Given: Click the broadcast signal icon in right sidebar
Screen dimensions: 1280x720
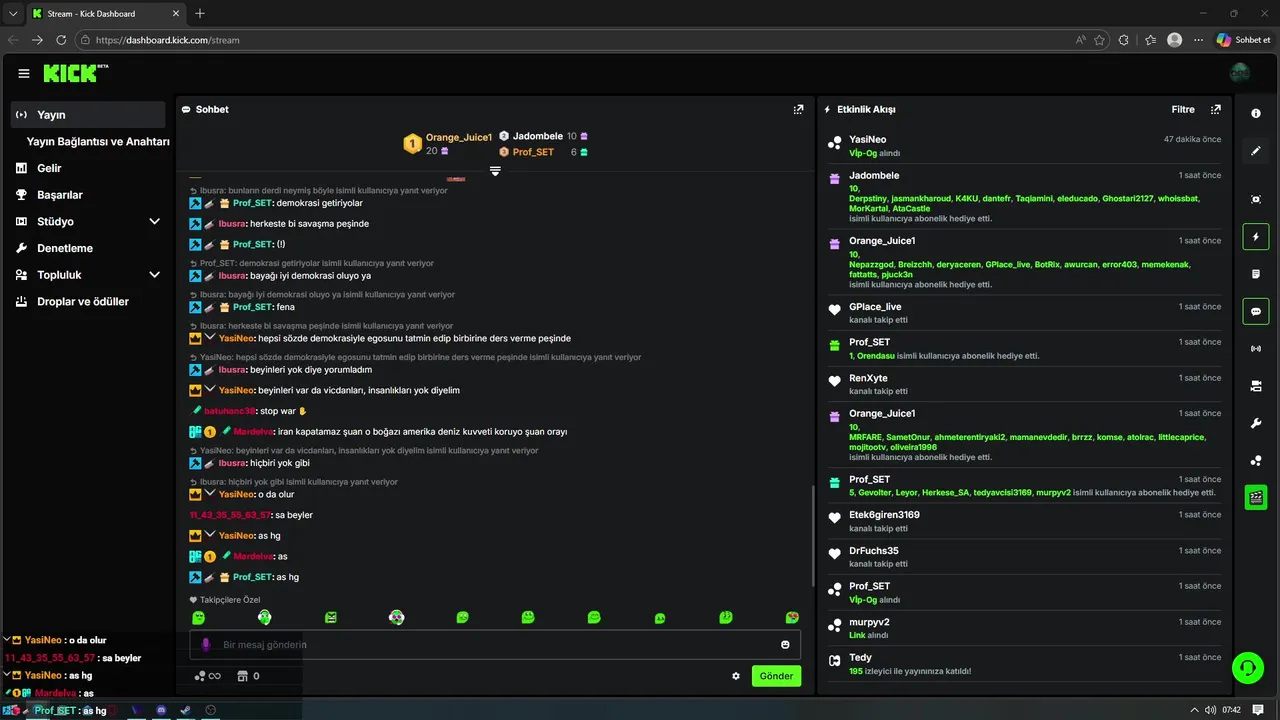Looking at the screenshot, I should [1256, 348].
